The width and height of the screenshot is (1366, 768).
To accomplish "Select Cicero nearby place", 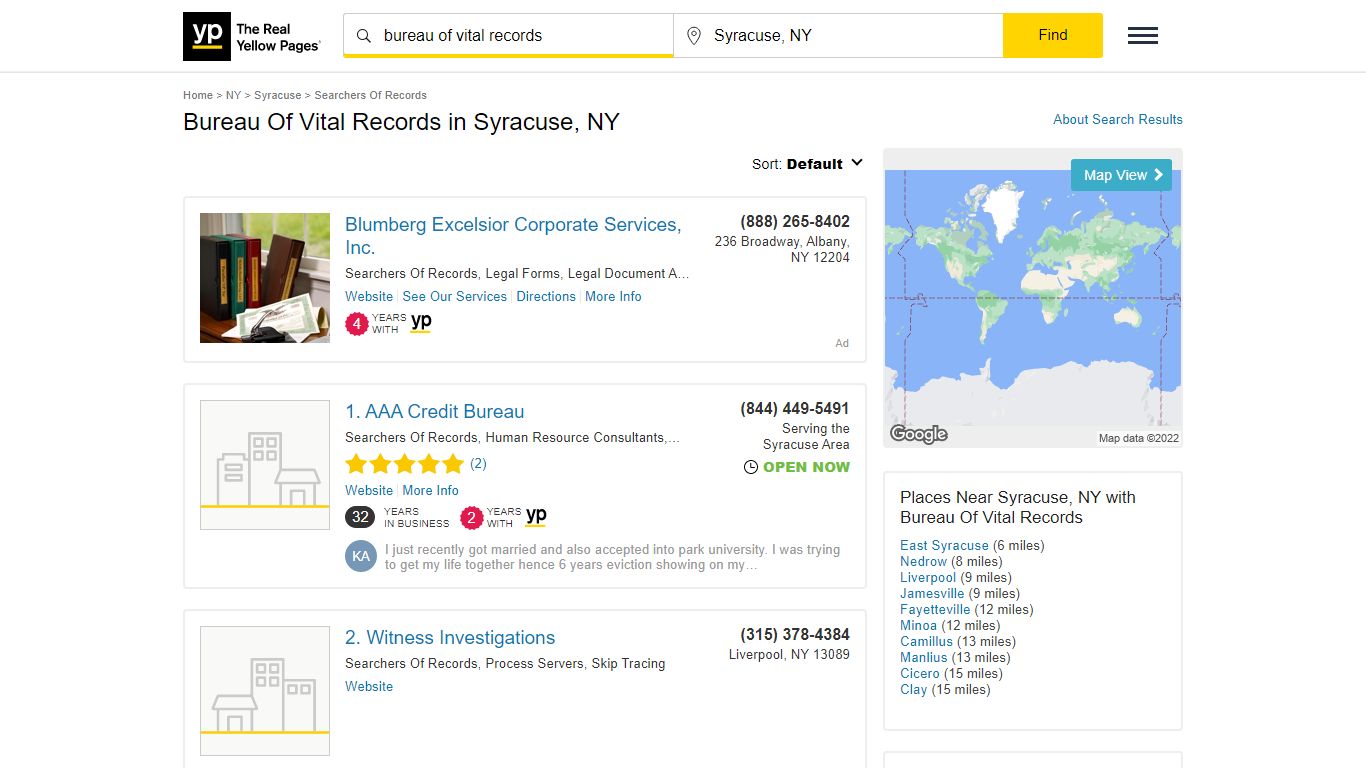I will 920,673.
